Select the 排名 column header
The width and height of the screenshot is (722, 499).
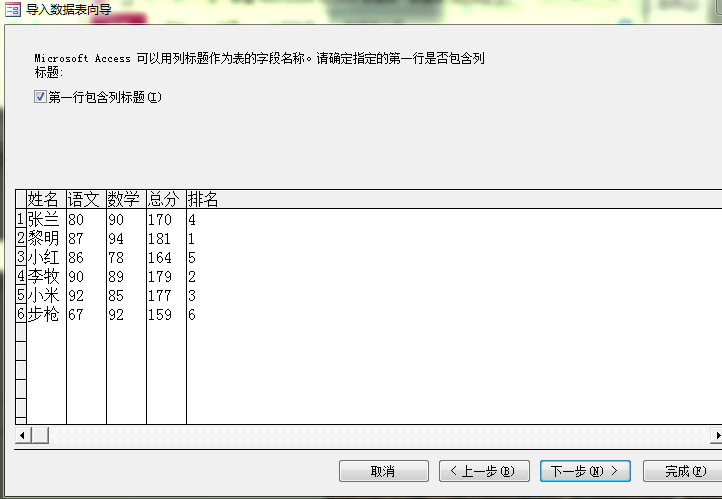click(x=203, y=199)
